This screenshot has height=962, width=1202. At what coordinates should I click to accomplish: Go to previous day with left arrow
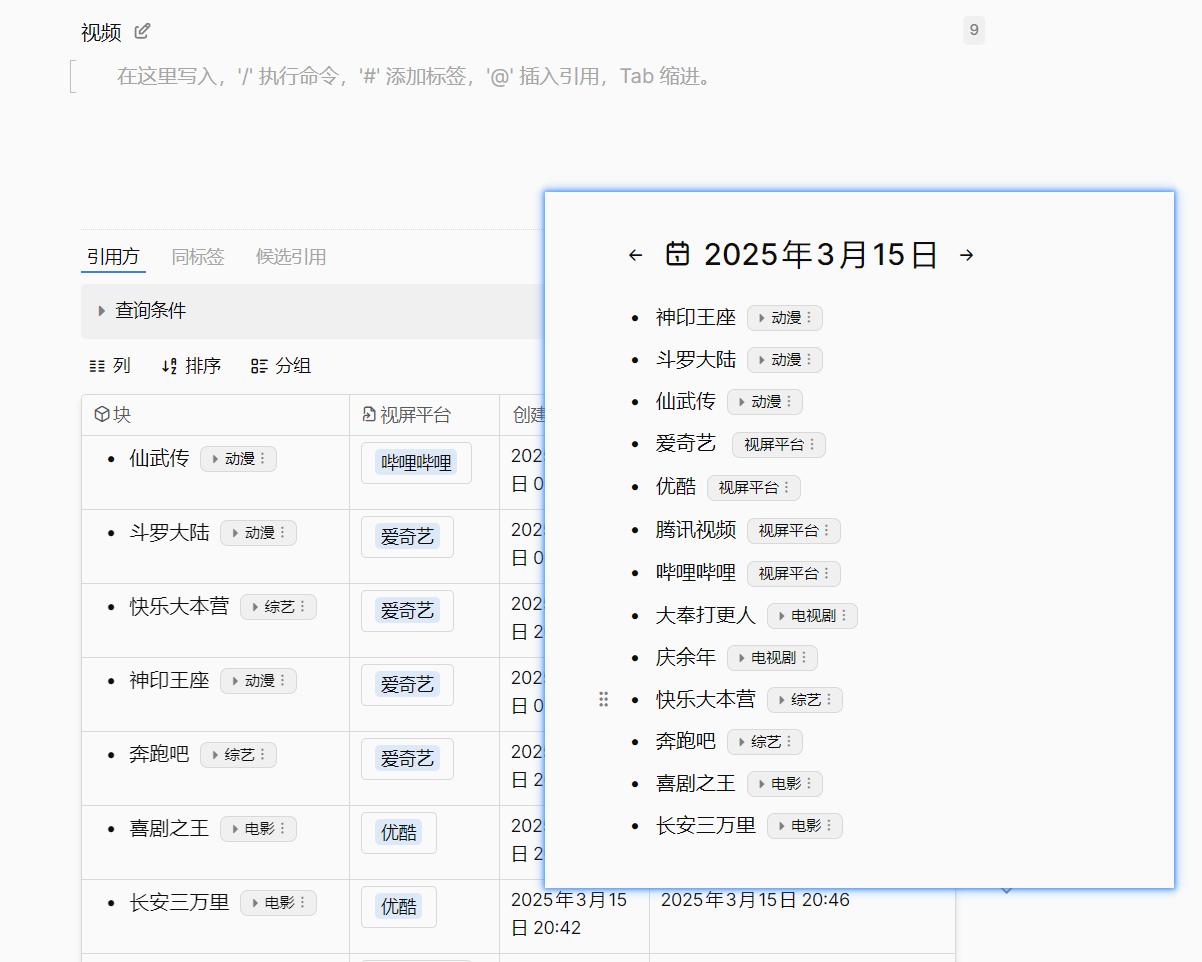click(635, 255)
